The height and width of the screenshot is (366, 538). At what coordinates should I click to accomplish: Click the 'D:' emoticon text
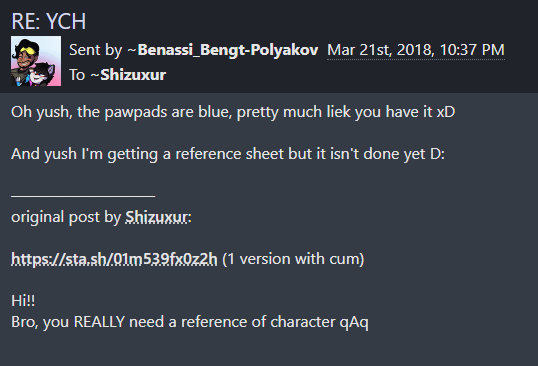[x=437, y=154]
